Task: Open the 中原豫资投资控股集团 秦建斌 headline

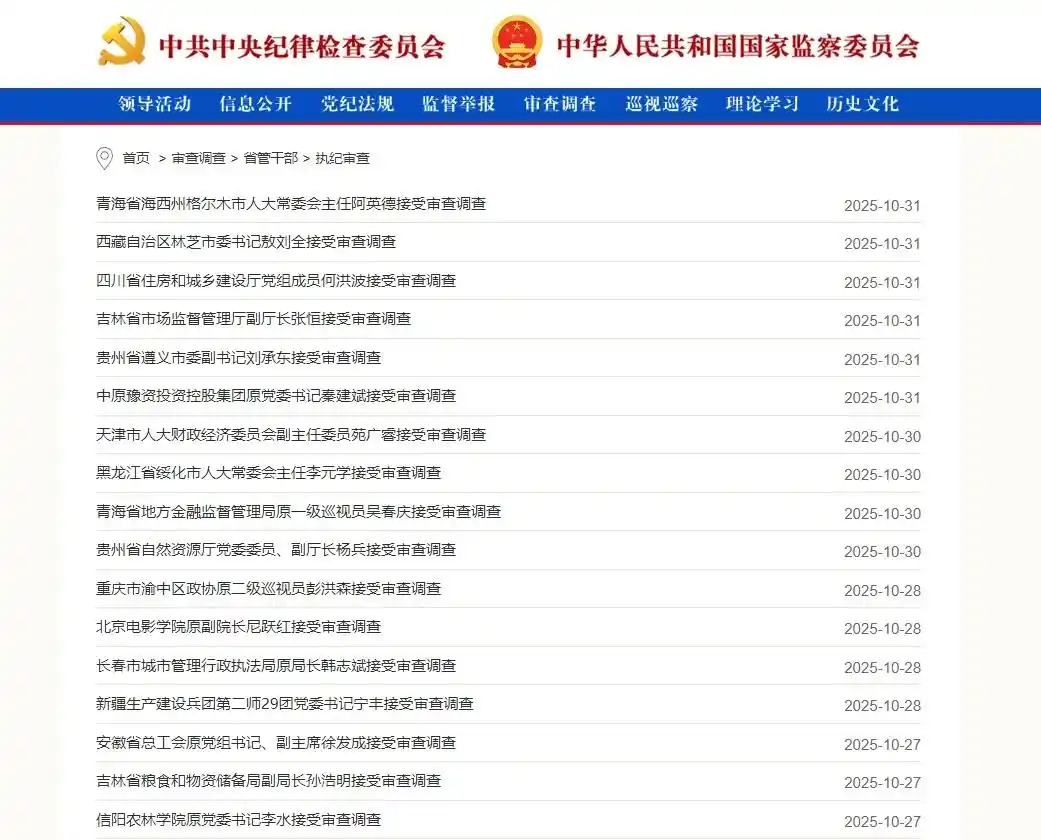Action: [276, 396]
